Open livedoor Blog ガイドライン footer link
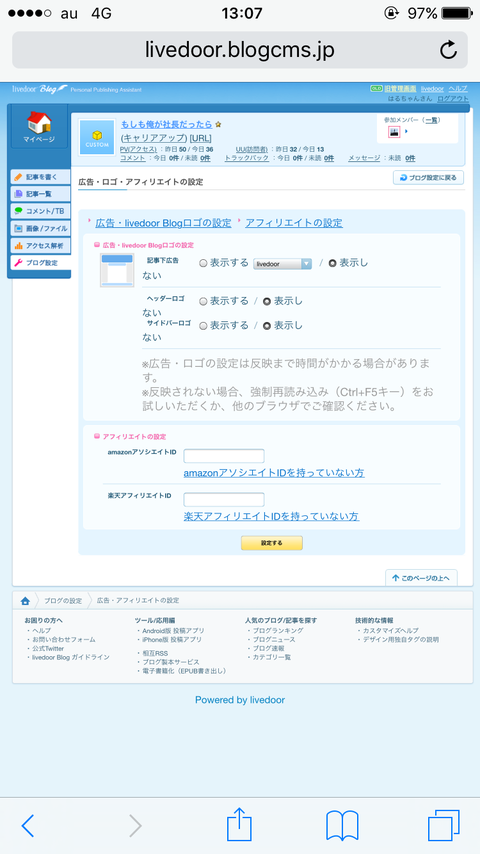480x854 pixels. coord(70,657)
